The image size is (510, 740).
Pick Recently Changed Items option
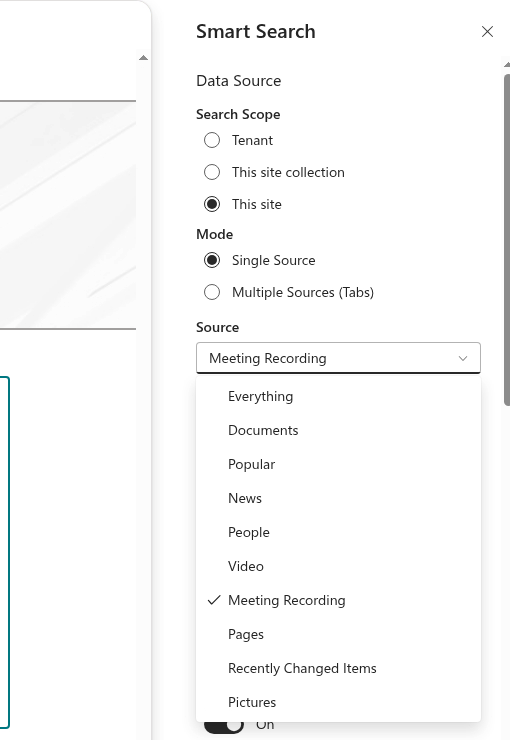pos(338,668)
